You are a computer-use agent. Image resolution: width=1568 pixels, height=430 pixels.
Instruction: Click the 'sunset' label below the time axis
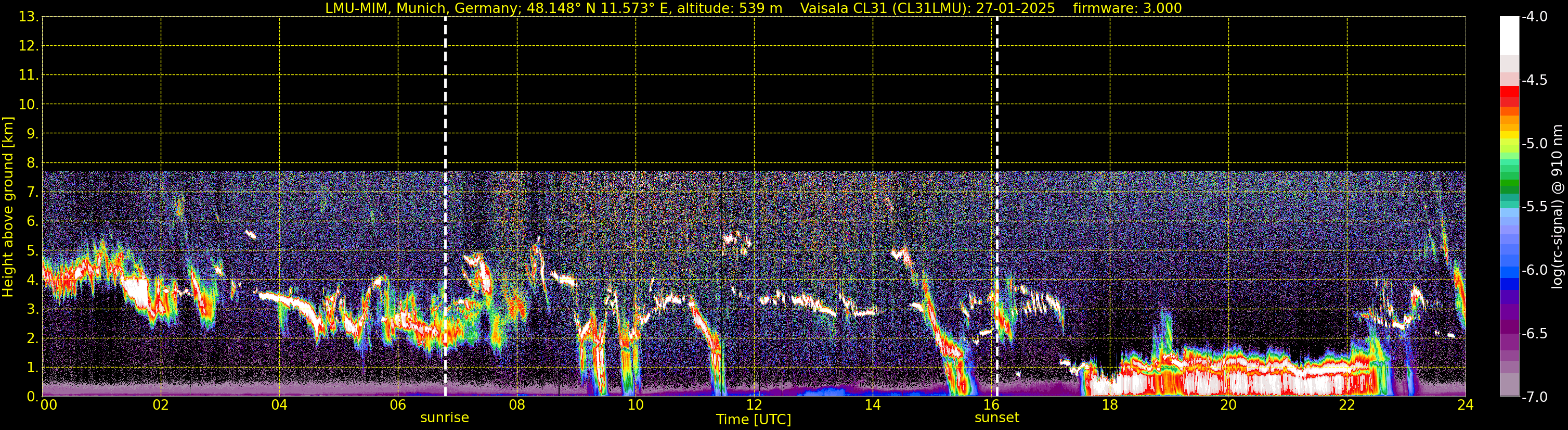[x=996, y=418]
